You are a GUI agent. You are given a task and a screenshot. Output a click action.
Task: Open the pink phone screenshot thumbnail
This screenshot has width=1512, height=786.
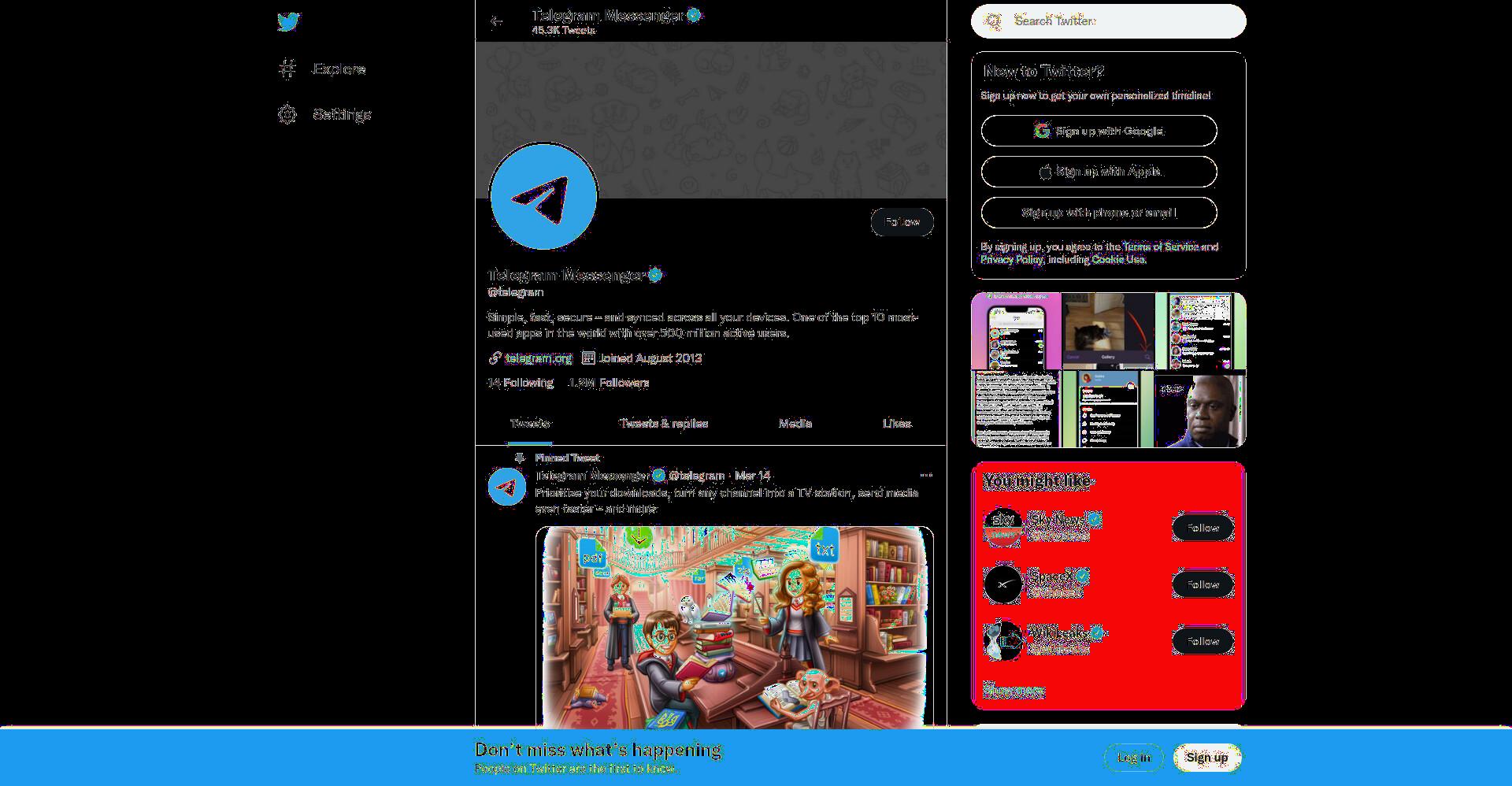1016,331
